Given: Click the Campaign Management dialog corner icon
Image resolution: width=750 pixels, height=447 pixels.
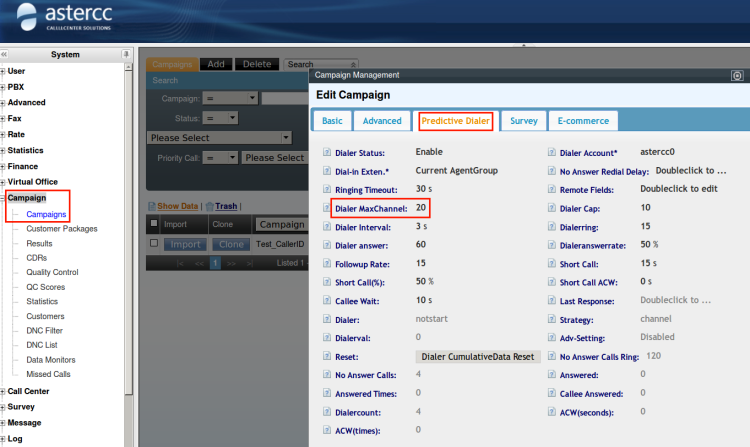Looking at the screenshot, I should (x=738, y=75).
